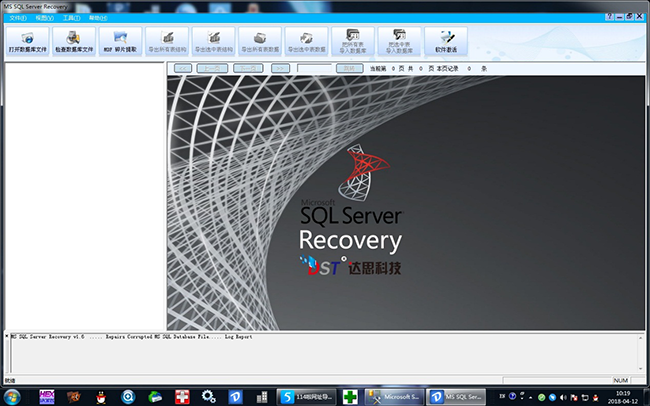The height and width of the screenshot is (406, 650).
Task: Open the clock showing 10:19
Action: coord(623,397)
